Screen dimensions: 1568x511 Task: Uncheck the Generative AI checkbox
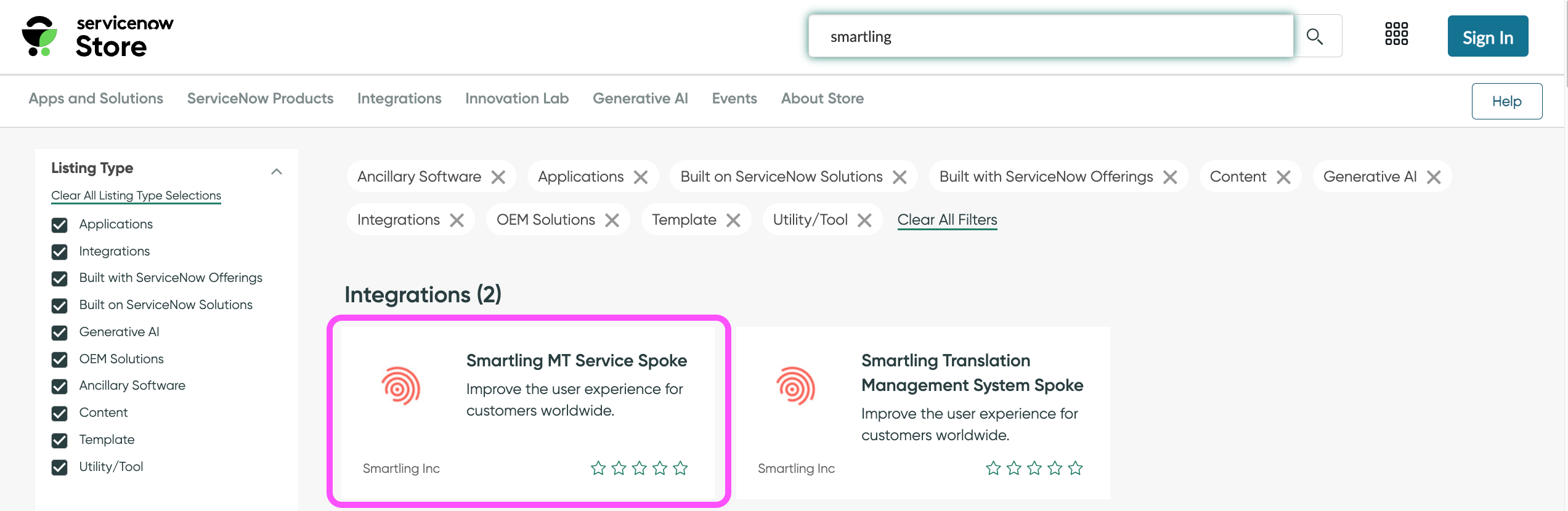[60, 333]
